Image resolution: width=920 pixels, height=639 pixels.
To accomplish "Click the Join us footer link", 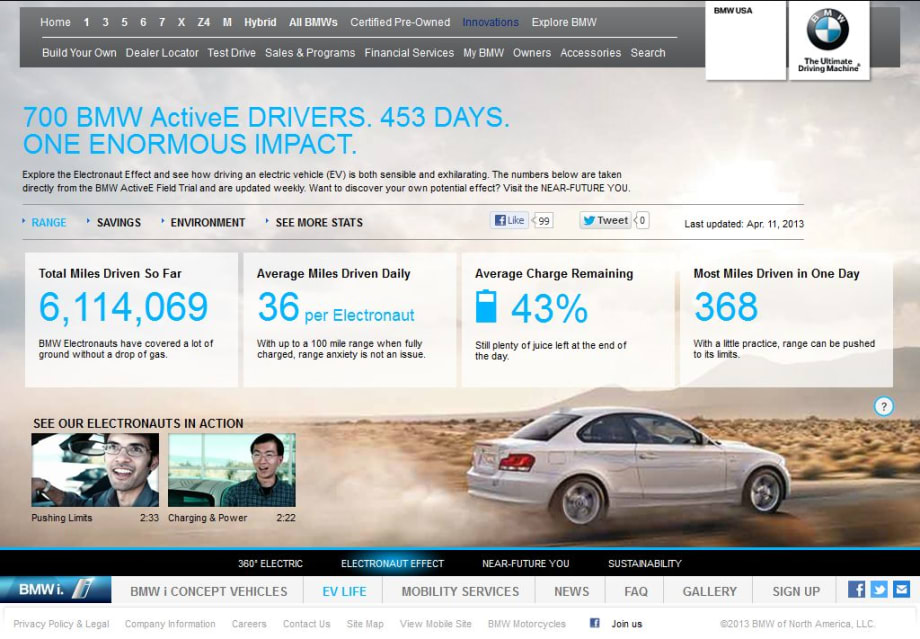I will tap(627, 624).
